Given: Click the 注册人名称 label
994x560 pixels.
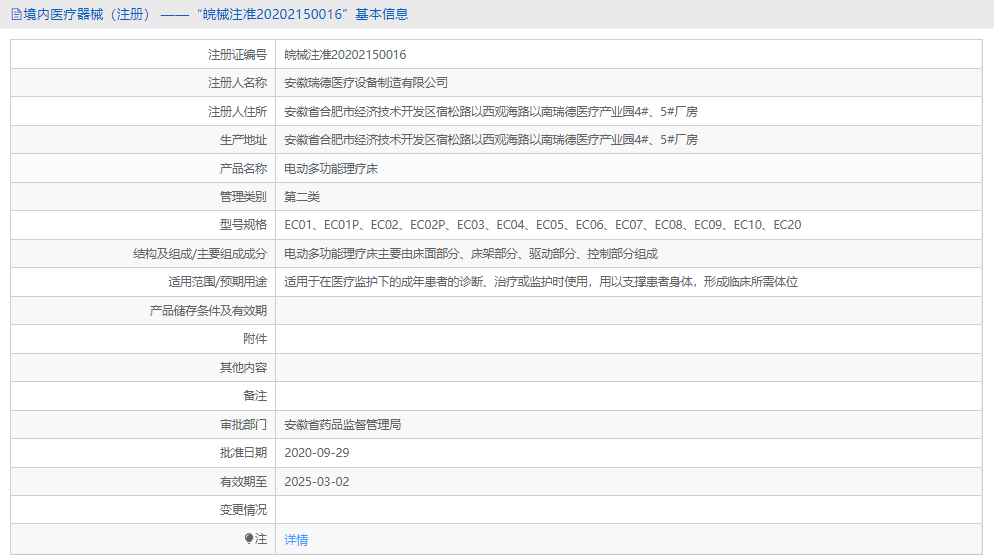Looking at the screenshot, I should pyautogui.click(x=238, y=82).
